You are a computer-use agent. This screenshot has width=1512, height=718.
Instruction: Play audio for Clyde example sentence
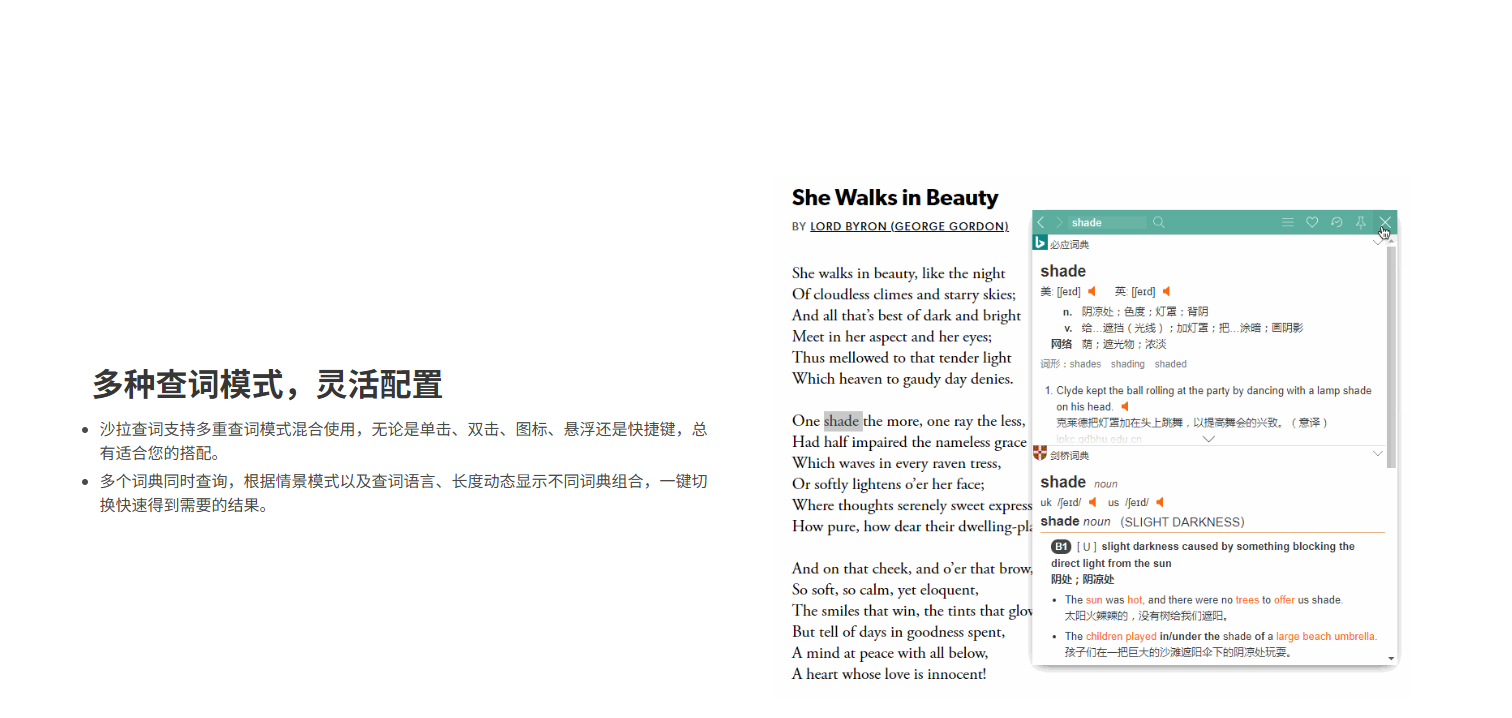coord(1124,407)
